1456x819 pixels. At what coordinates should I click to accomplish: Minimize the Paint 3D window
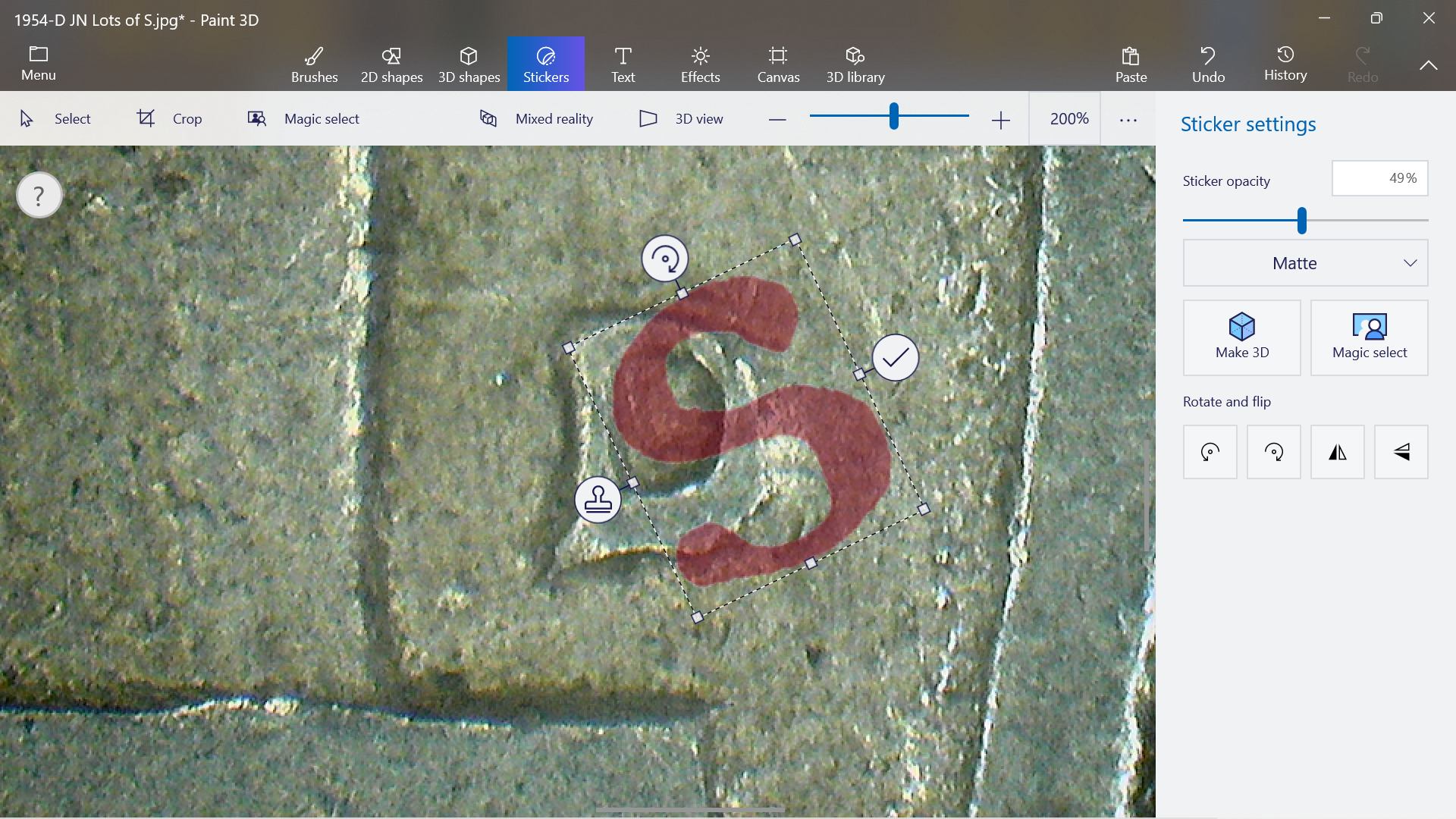pos(1325,18)
